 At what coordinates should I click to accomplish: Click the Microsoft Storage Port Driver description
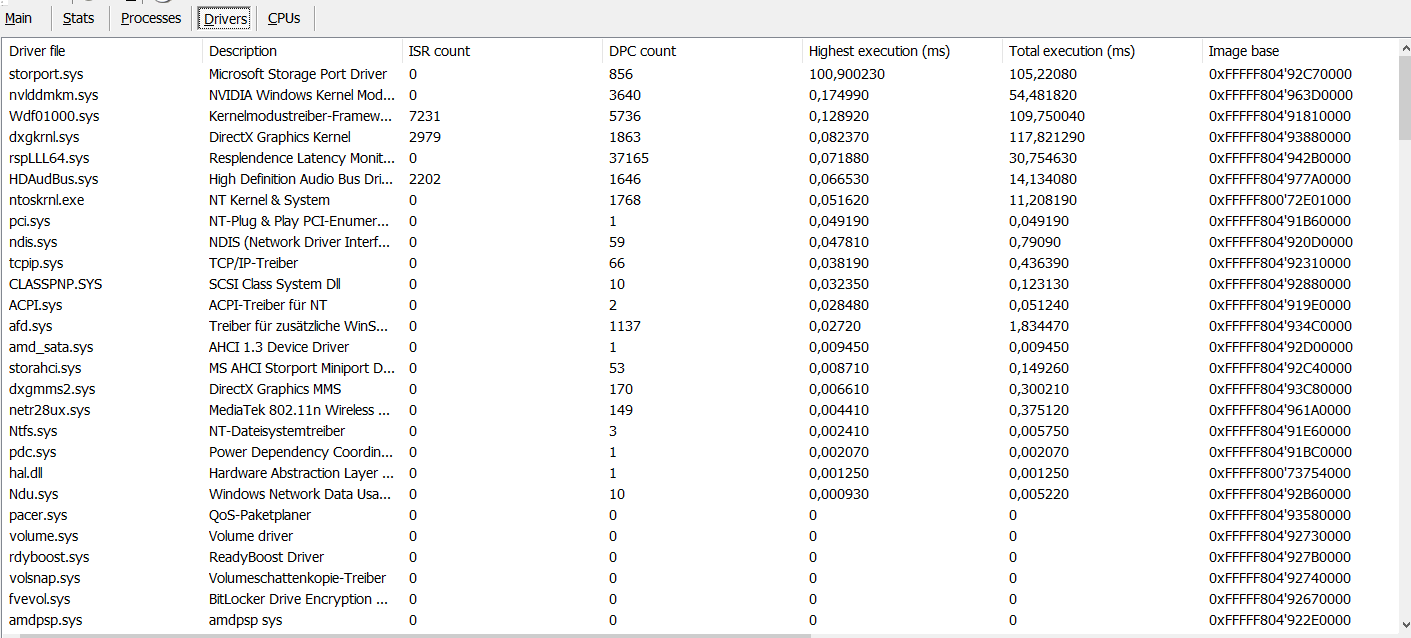pyautogui.click(x=298, y=74)
